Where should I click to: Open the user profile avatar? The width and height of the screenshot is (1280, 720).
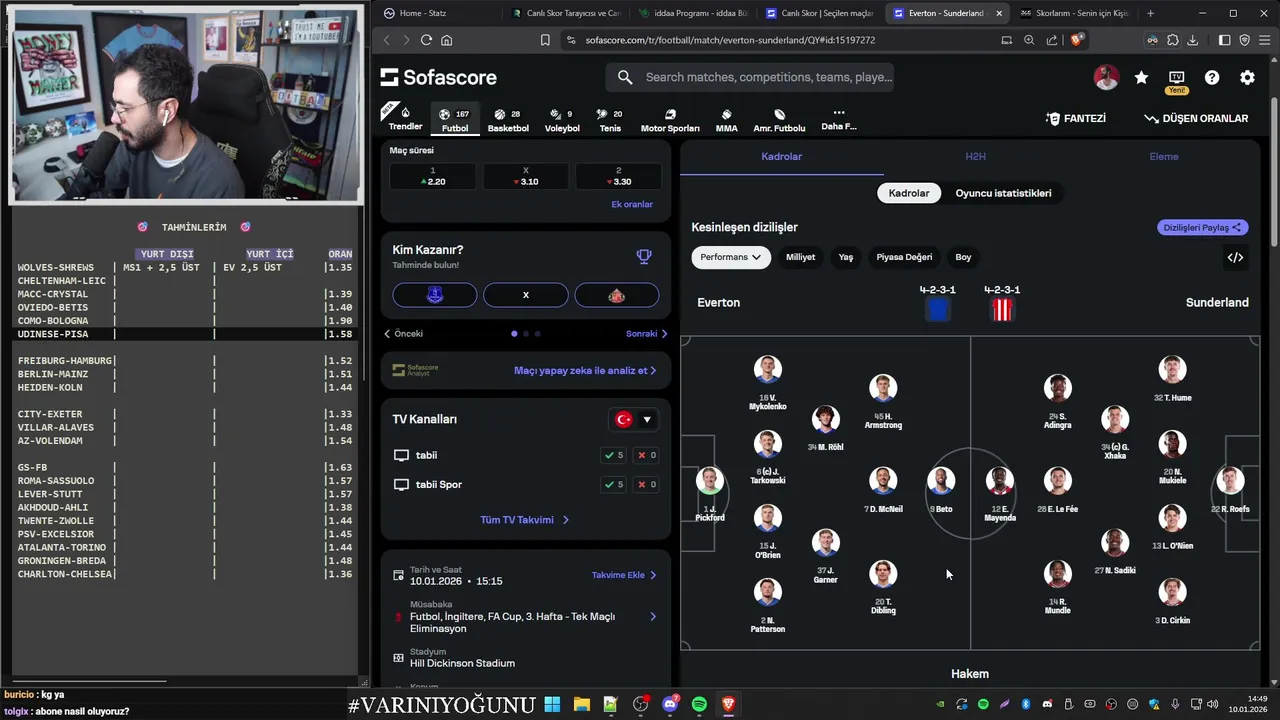[x=1106, y=77]
